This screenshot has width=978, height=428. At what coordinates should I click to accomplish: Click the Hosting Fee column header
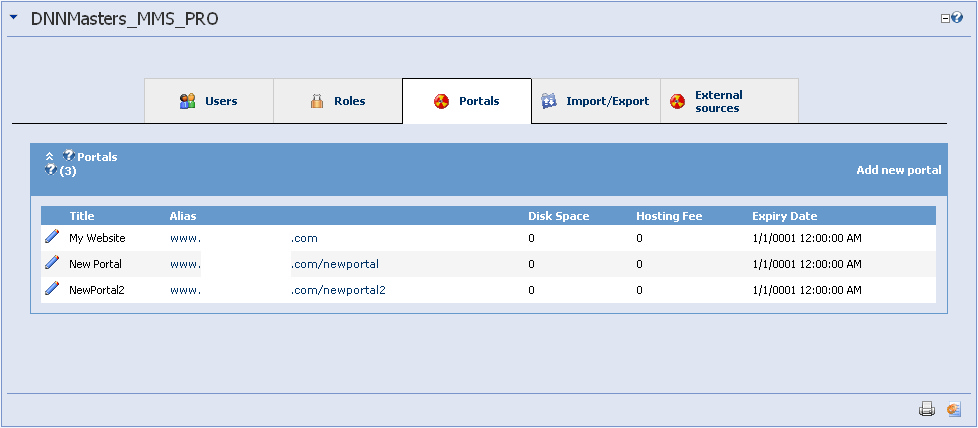pos(669,216)
